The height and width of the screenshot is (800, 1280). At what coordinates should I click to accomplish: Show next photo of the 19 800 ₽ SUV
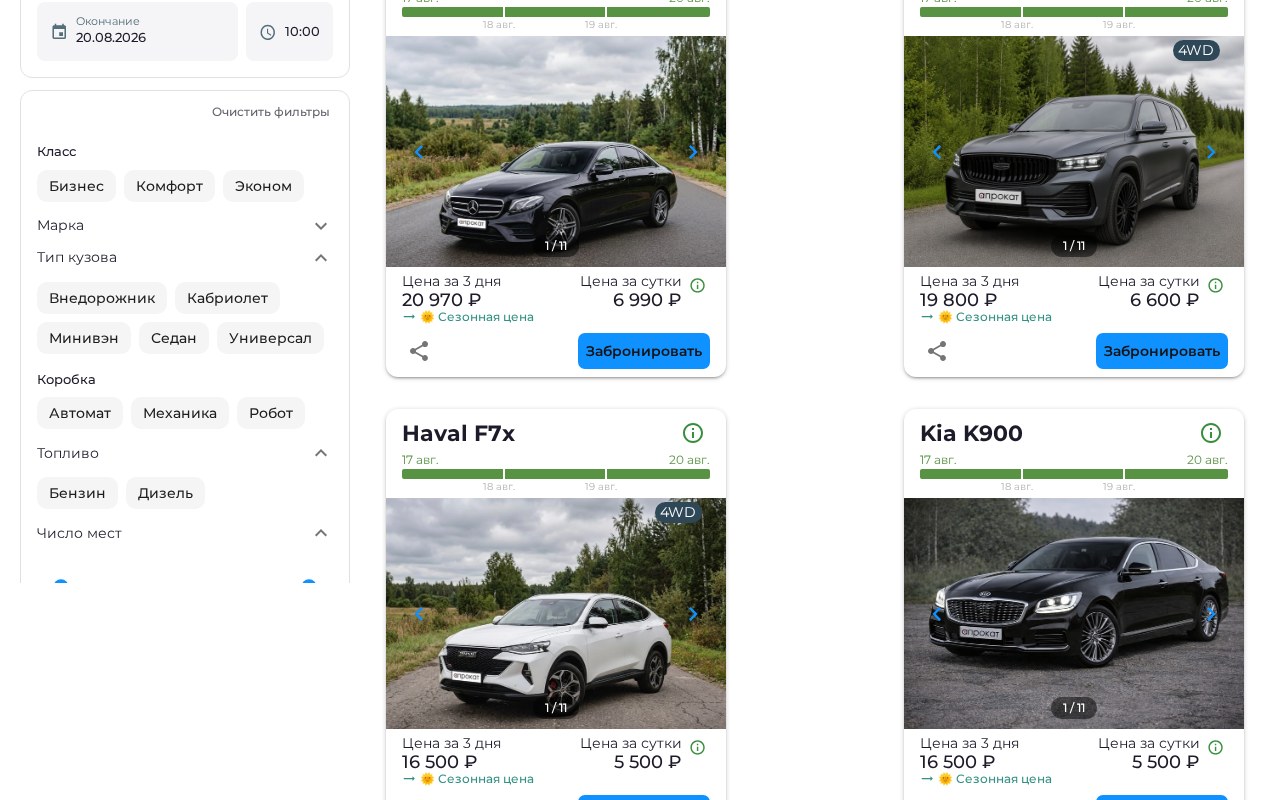click(1210, 152)
